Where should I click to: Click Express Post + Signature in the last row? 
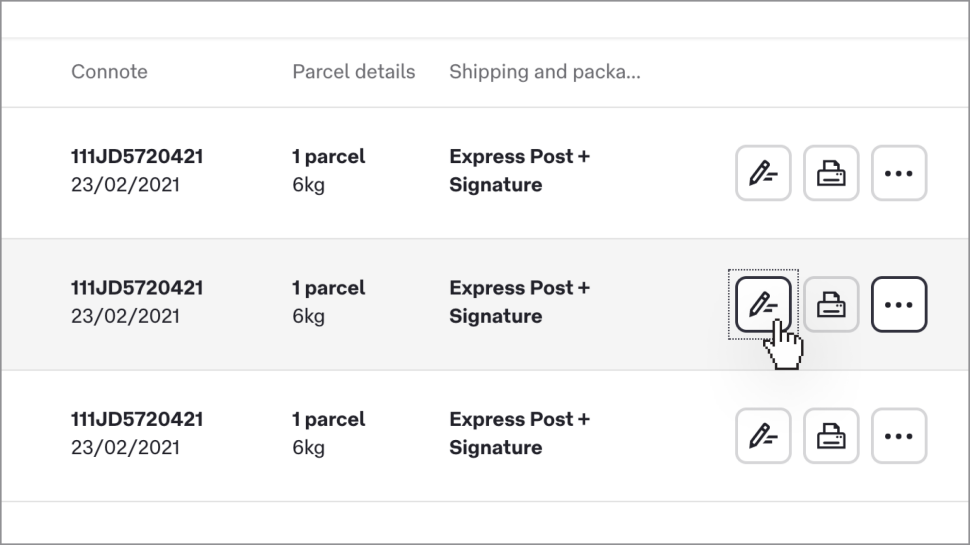[x=519, y=434]
